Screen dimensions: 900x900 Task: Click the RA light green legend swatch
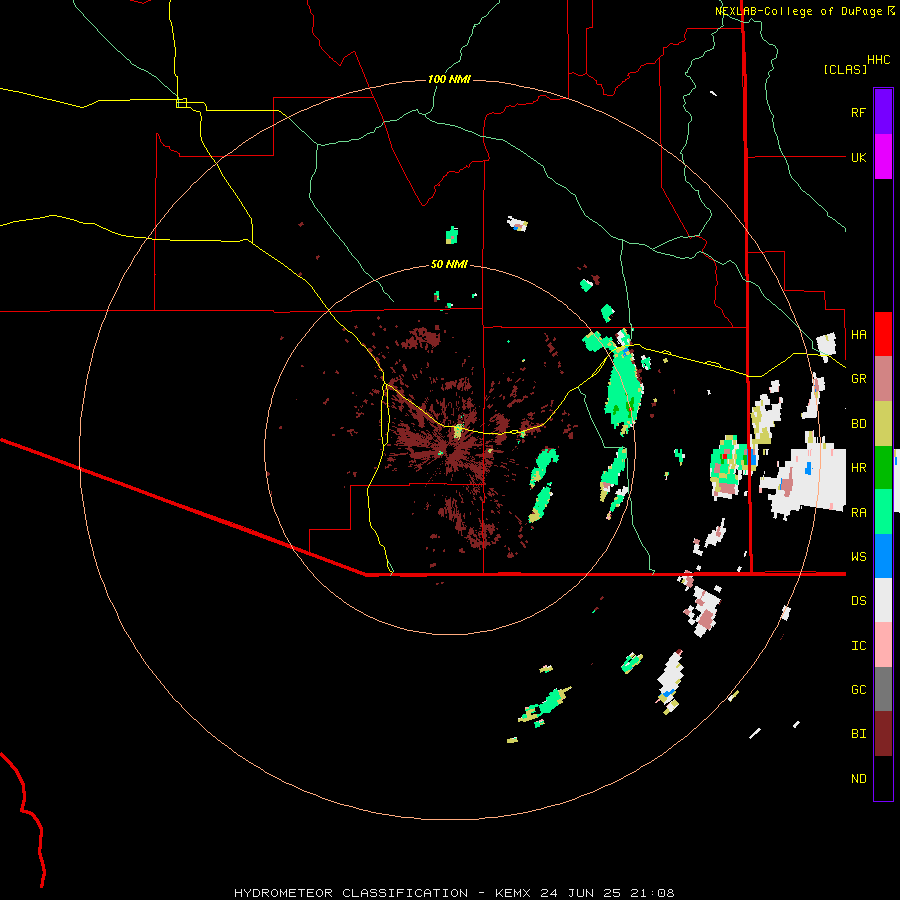point(883,512)
